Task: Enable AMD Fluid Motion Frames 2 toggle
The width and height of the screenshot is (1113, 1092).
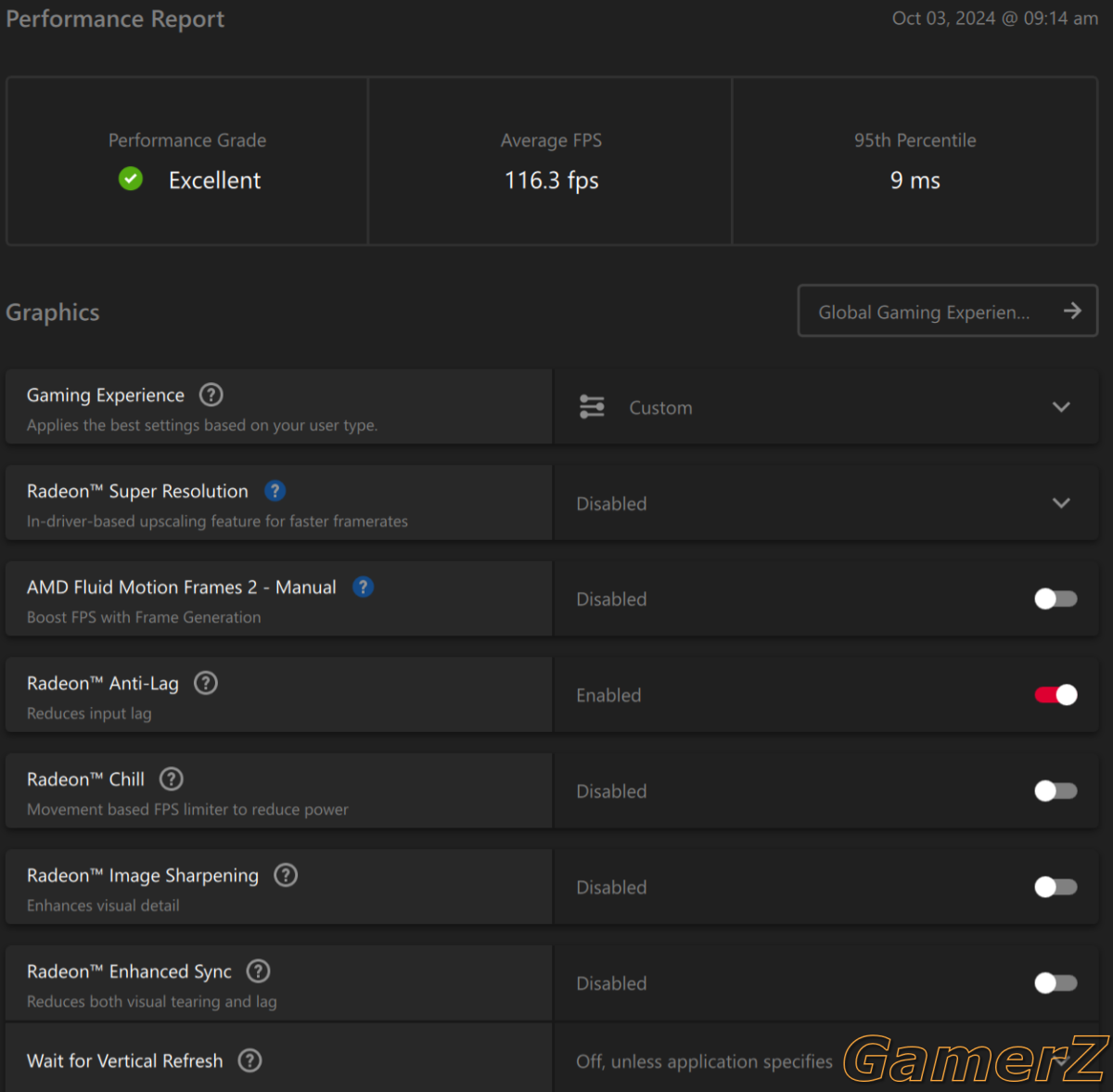Action: [x=1055, y=599]
